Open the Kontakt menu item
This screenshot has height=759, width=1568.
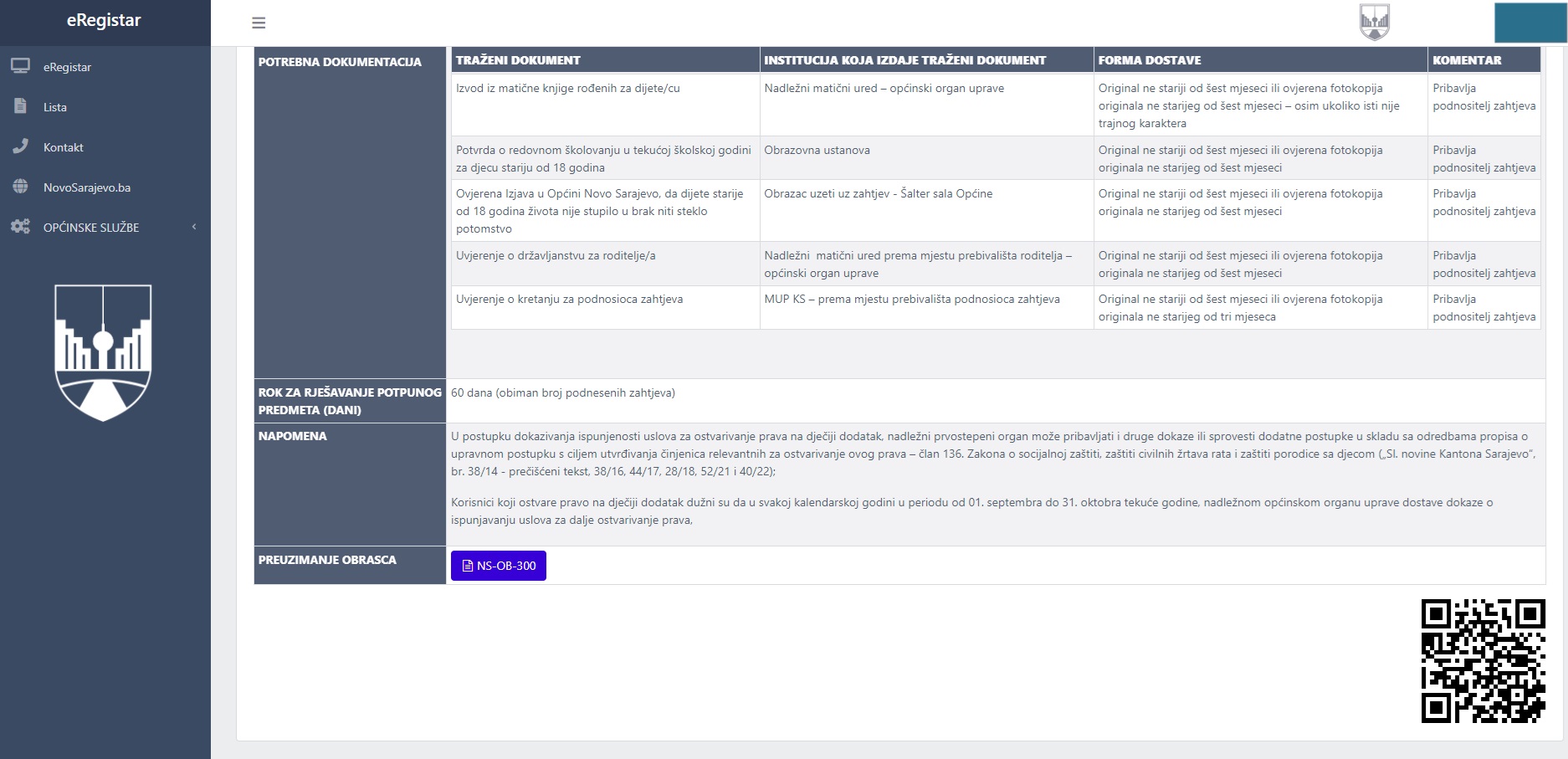(64, 147)
